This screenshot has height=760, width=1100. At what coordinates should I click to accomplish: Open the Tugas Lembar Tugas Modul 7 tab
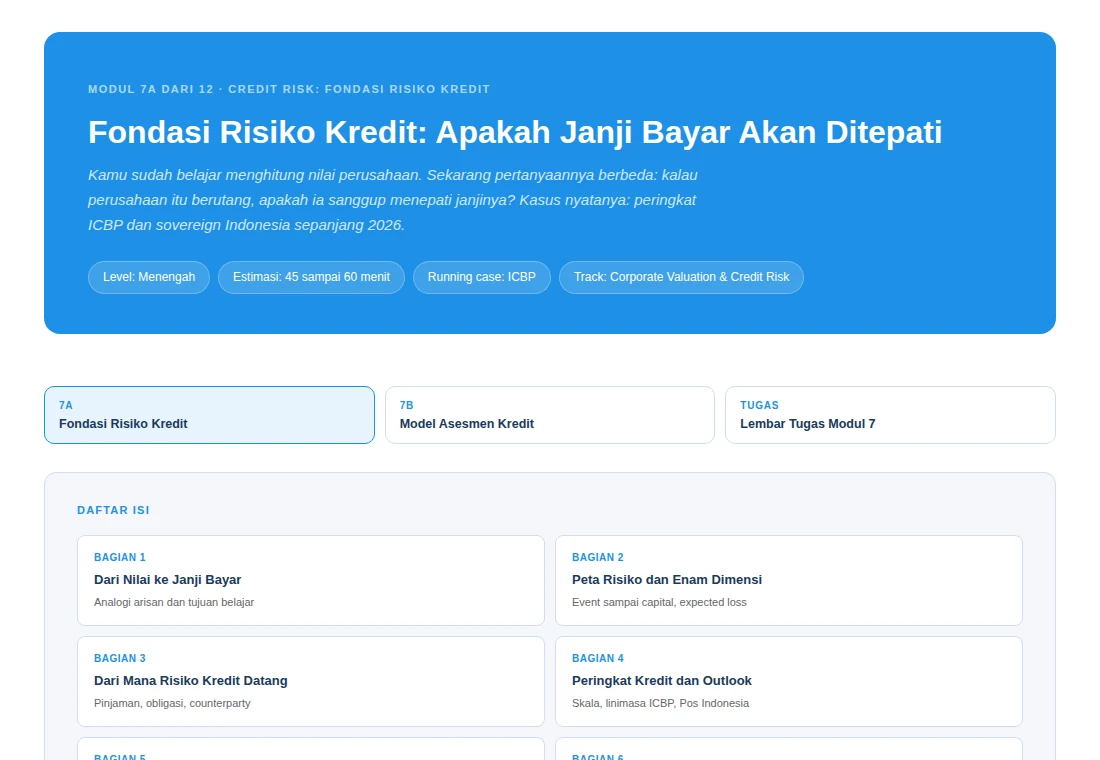(x=890, y=415)
